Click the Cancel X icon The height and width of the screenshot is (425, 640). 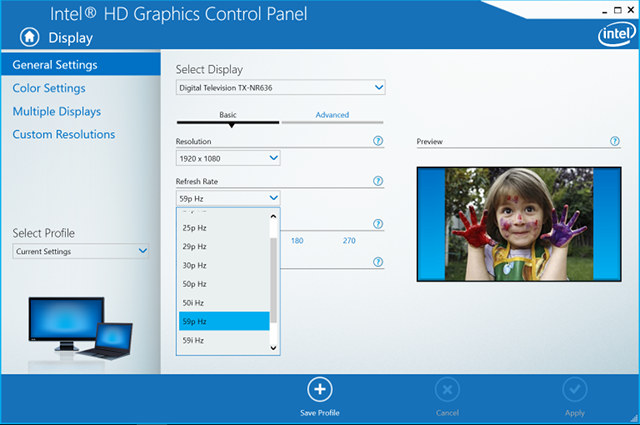[447, 390]
